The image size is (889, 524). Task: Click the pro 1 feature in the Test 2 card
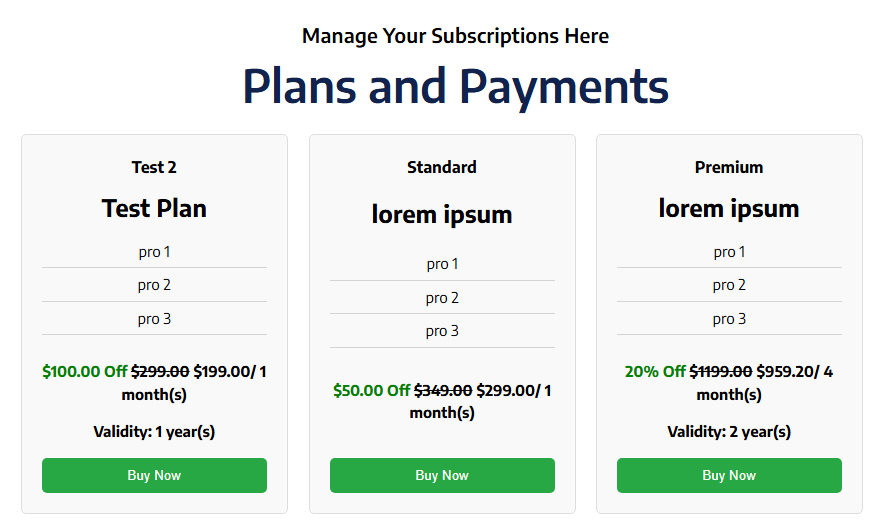tap(154, 252)
